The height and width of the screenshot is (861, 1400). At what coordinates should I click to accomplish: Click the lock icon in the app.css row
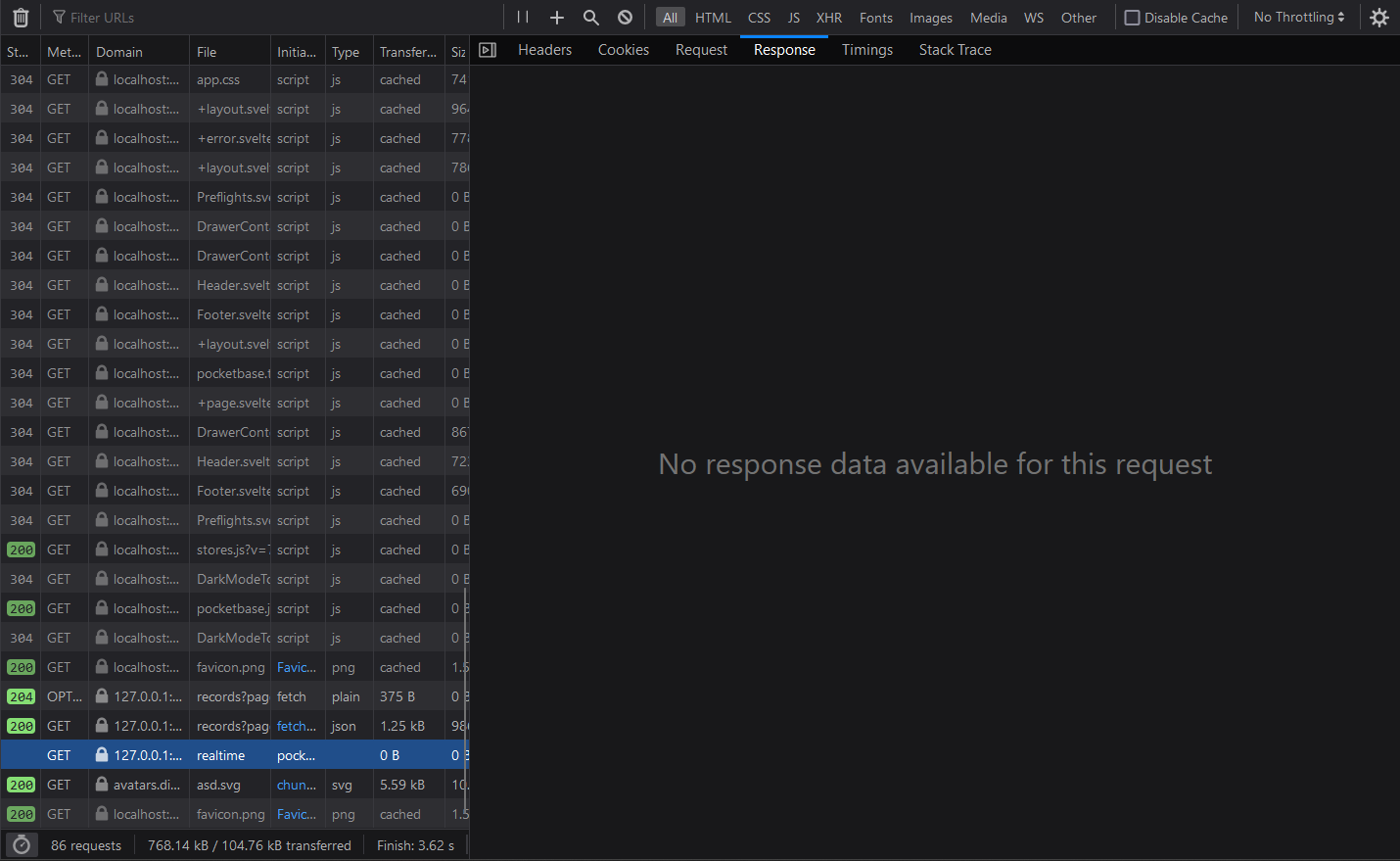101,79
